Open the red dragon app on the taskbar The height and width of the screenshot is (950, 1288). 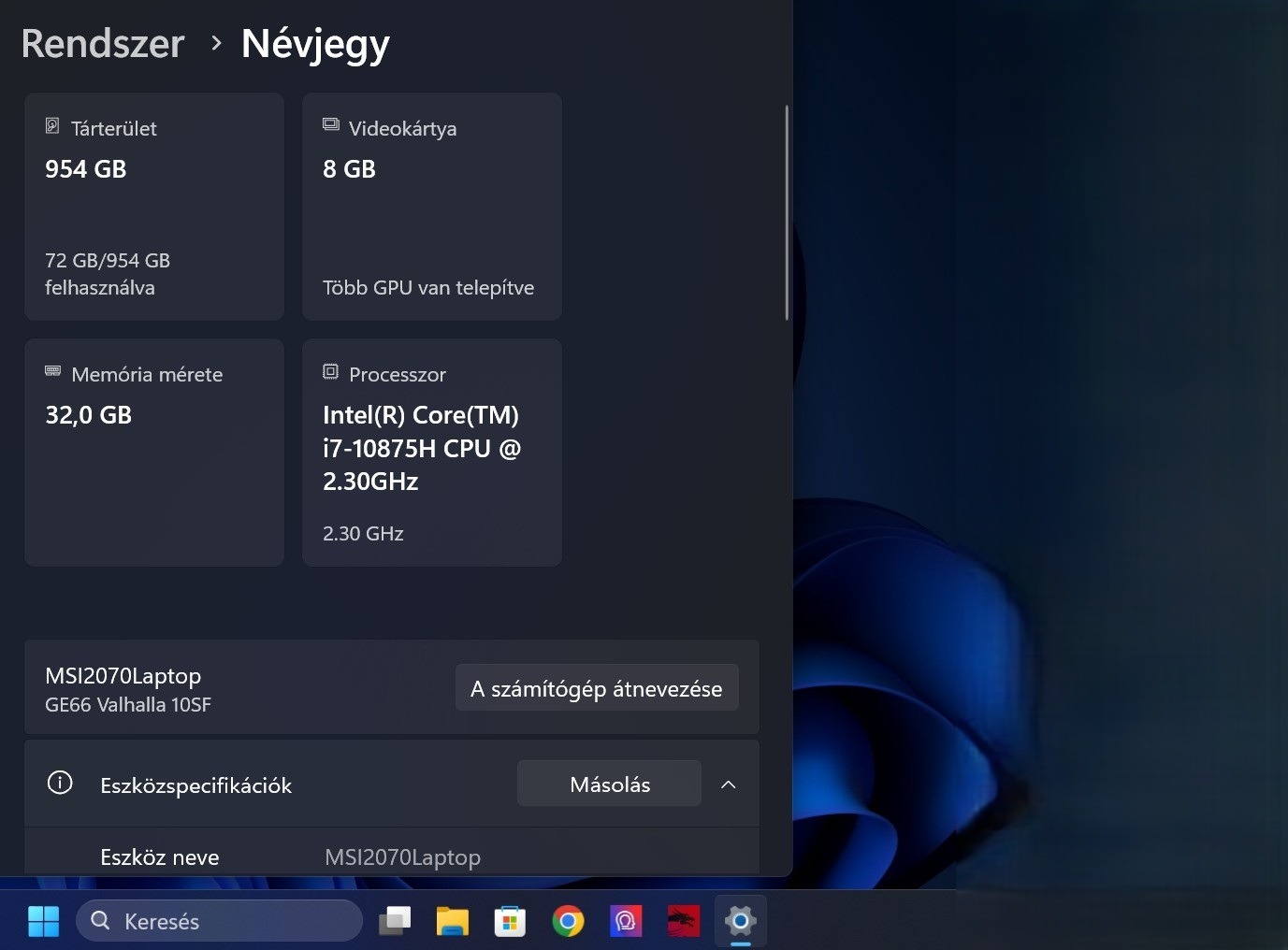[x=683, y=921]
